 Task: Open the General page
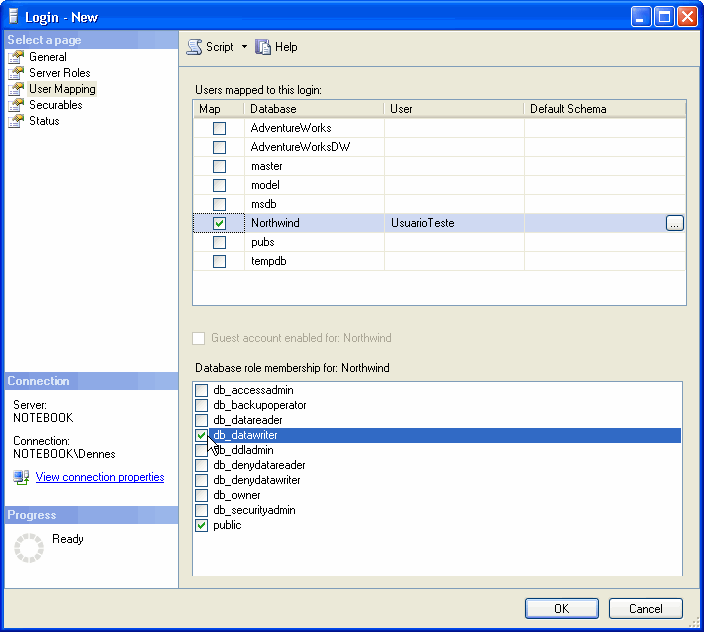[x=47, y=57]
